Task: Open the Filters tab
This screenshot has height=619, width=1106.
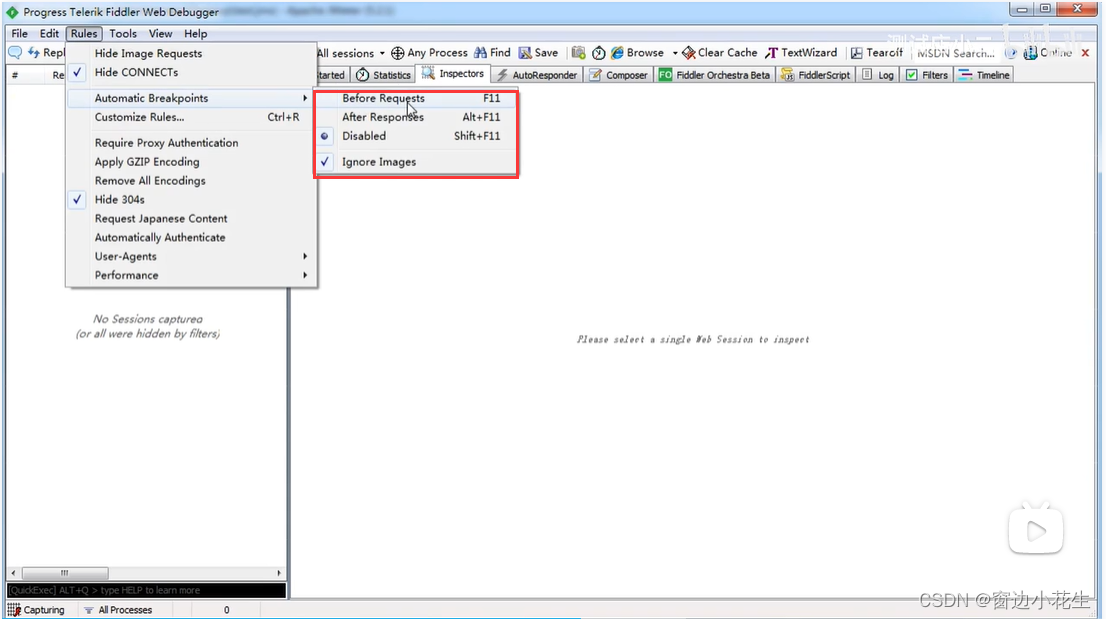Action: point(927,75)
